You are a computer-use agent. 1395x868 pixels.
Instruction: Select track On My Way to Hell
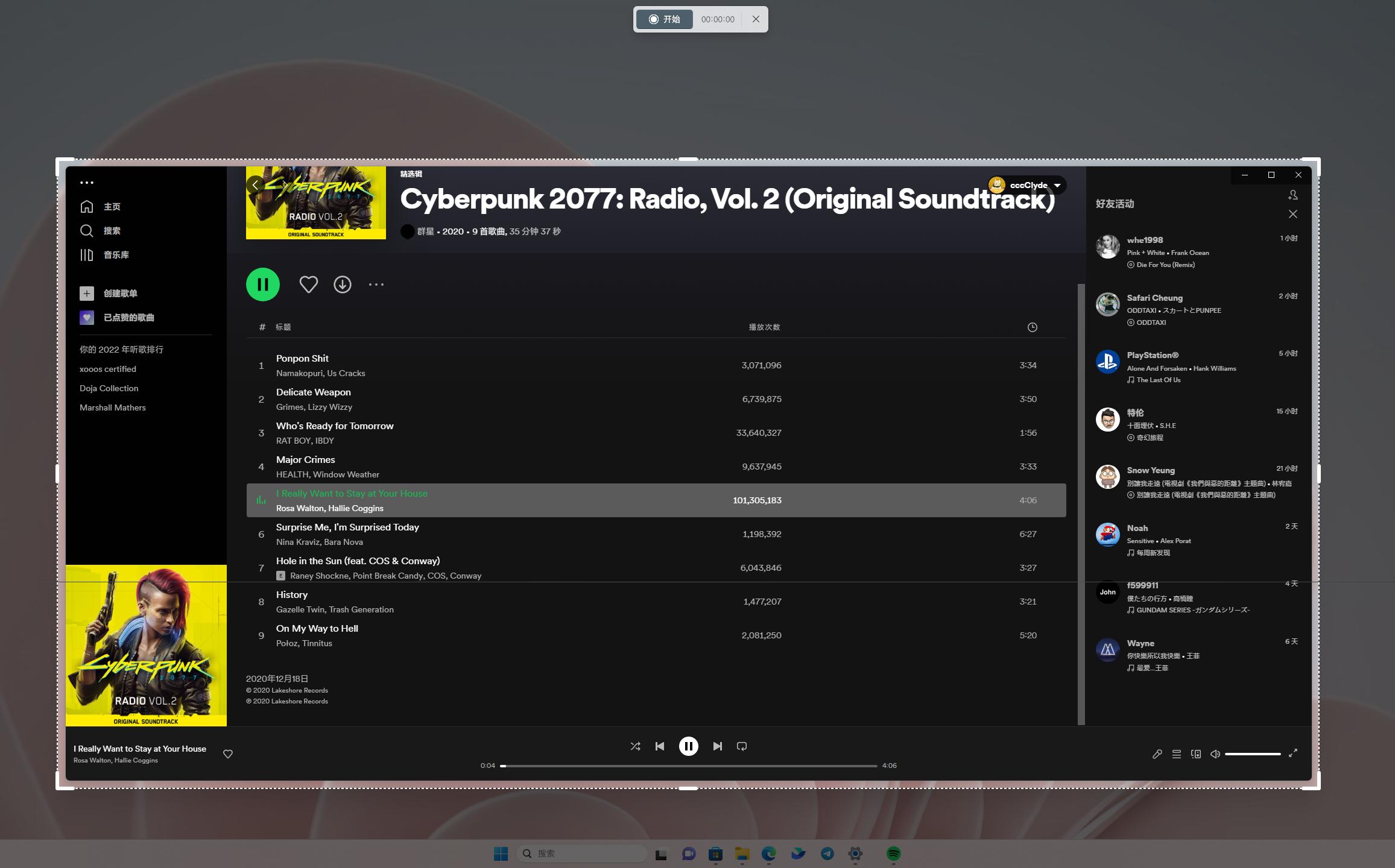tap(656, 635)
